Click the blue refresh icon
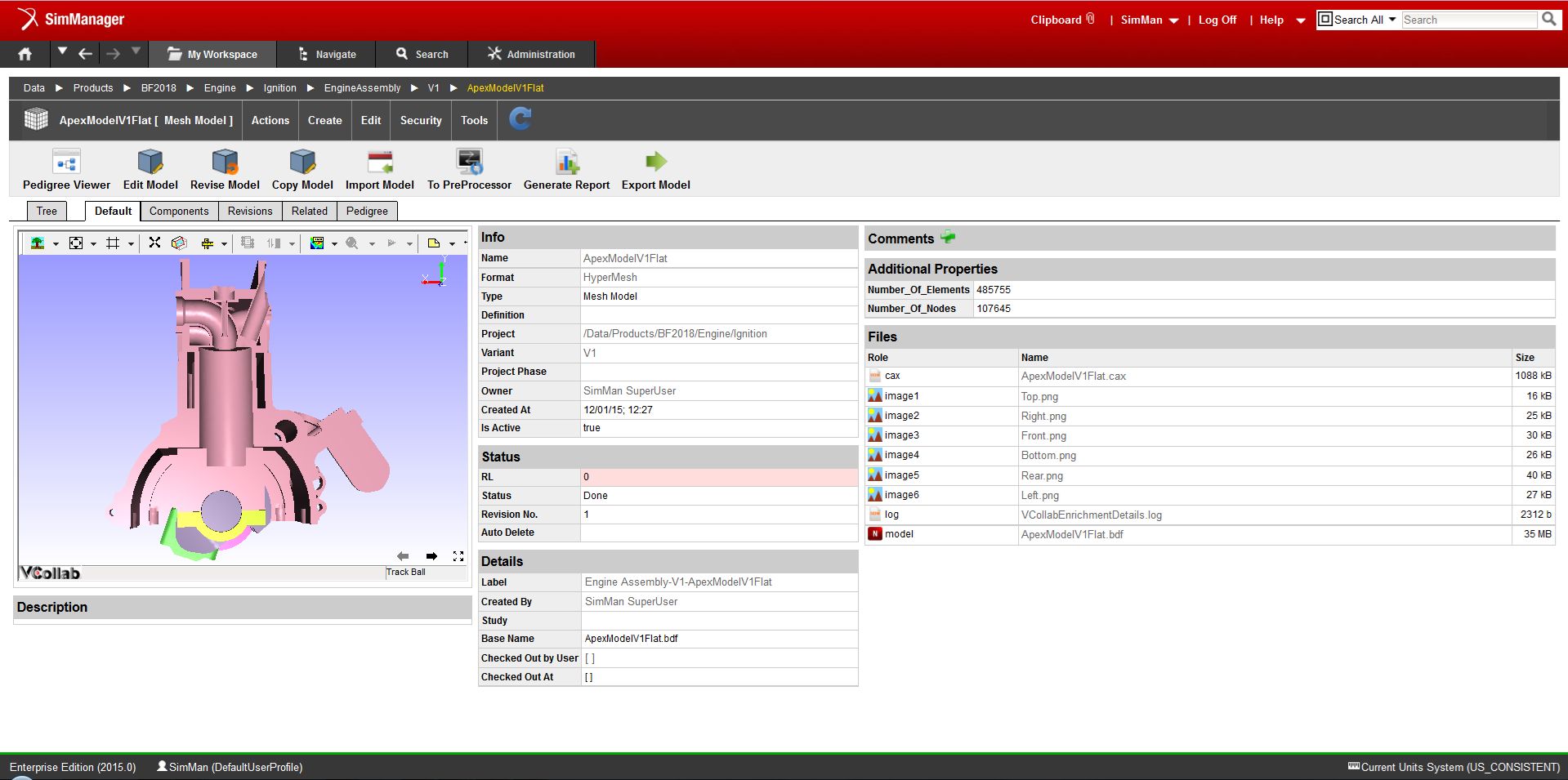This screenshot has width=1568, height=780. (520, 119)
